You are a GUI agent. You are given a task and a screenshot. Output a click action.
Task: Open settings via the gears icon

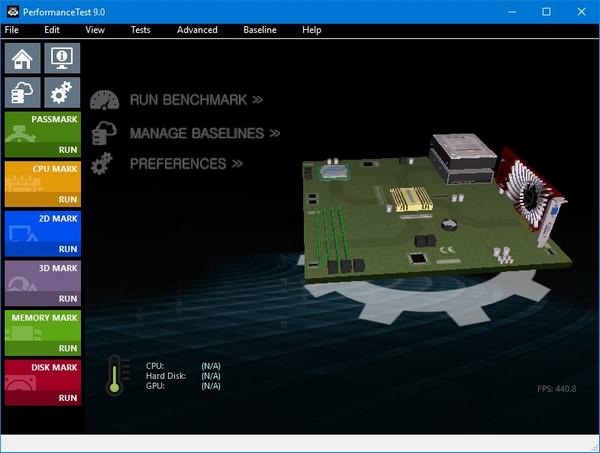[62, 93]
